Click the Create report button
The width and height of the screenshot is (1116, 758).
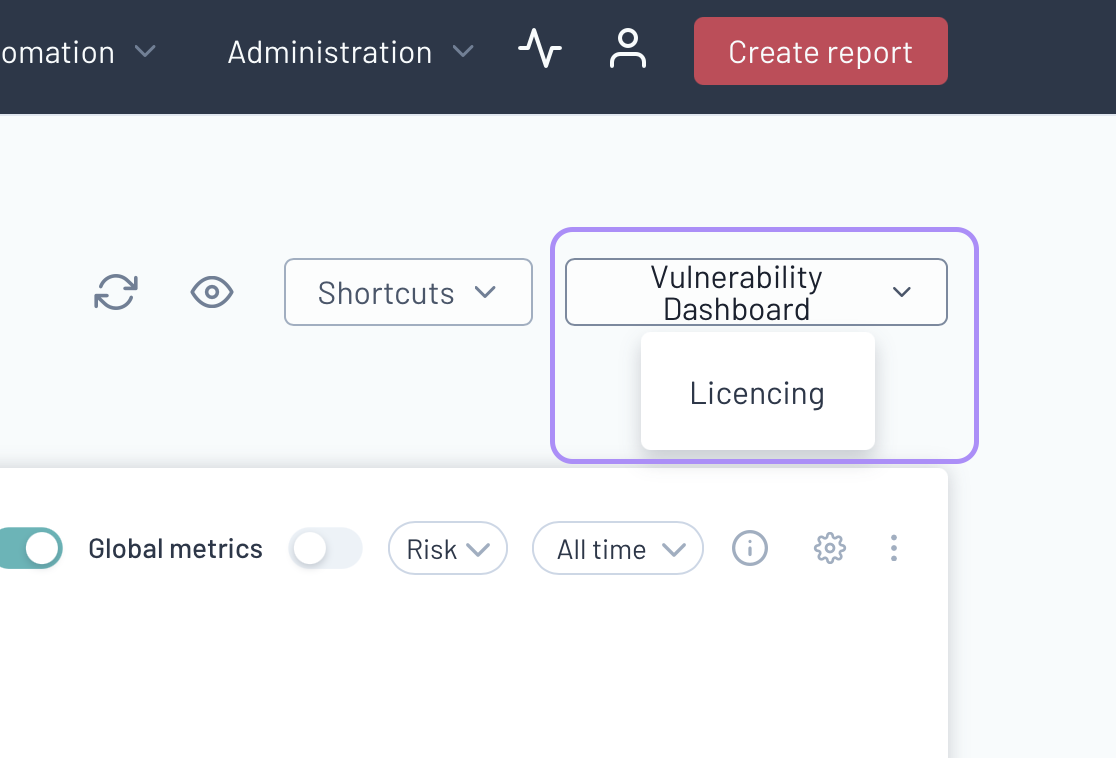[820, 52]
